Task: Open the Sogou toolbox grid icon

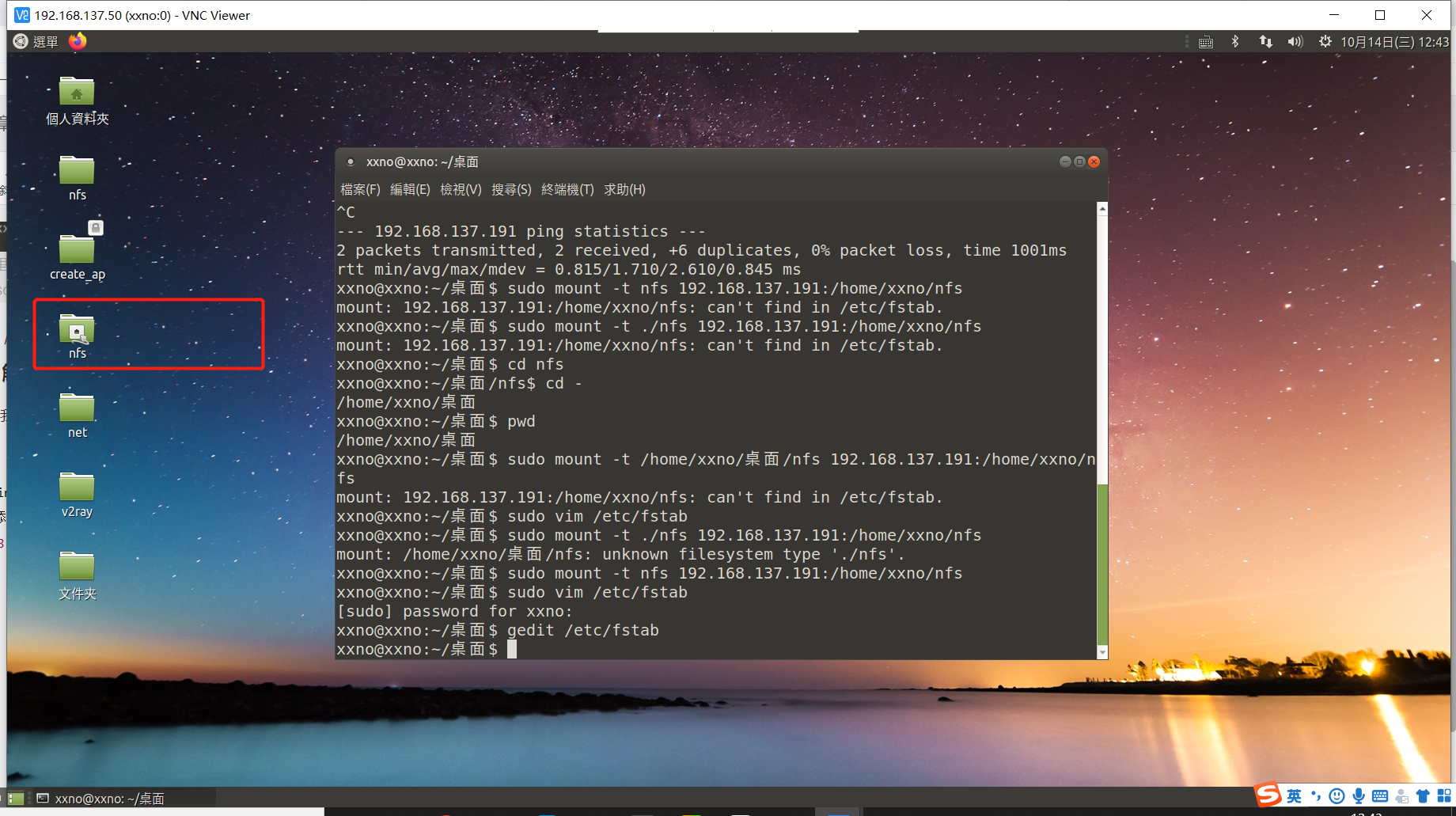Action: point(1444,795)
